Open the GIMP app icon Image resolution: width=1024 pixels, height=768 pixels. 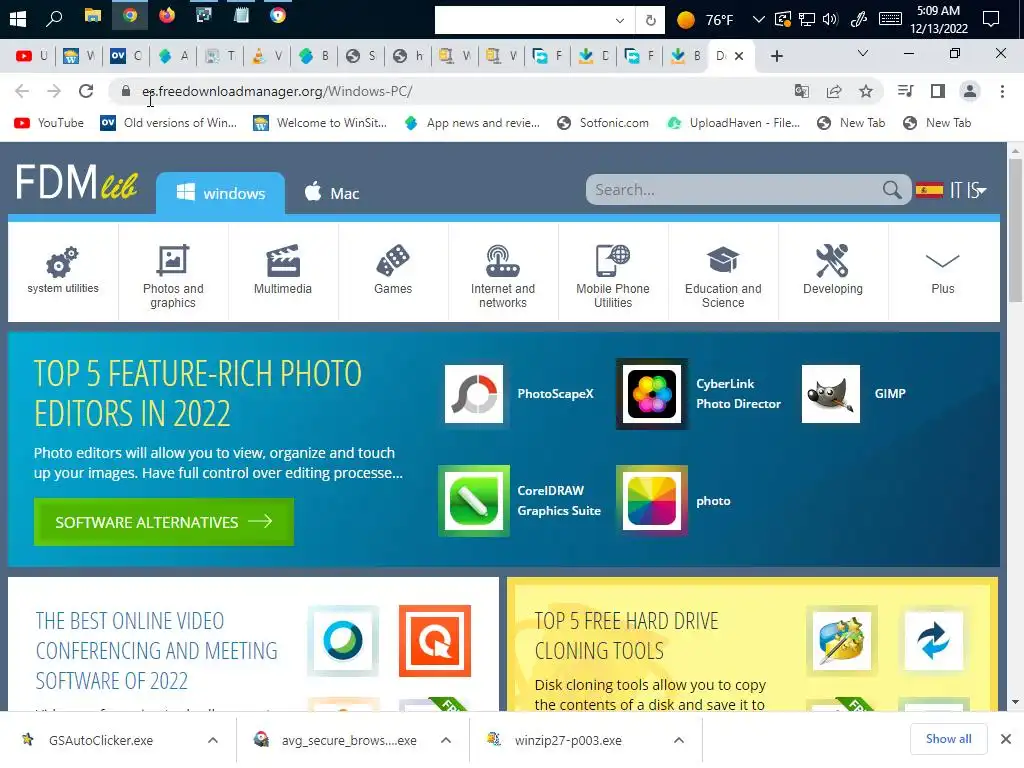coord(831,394)
